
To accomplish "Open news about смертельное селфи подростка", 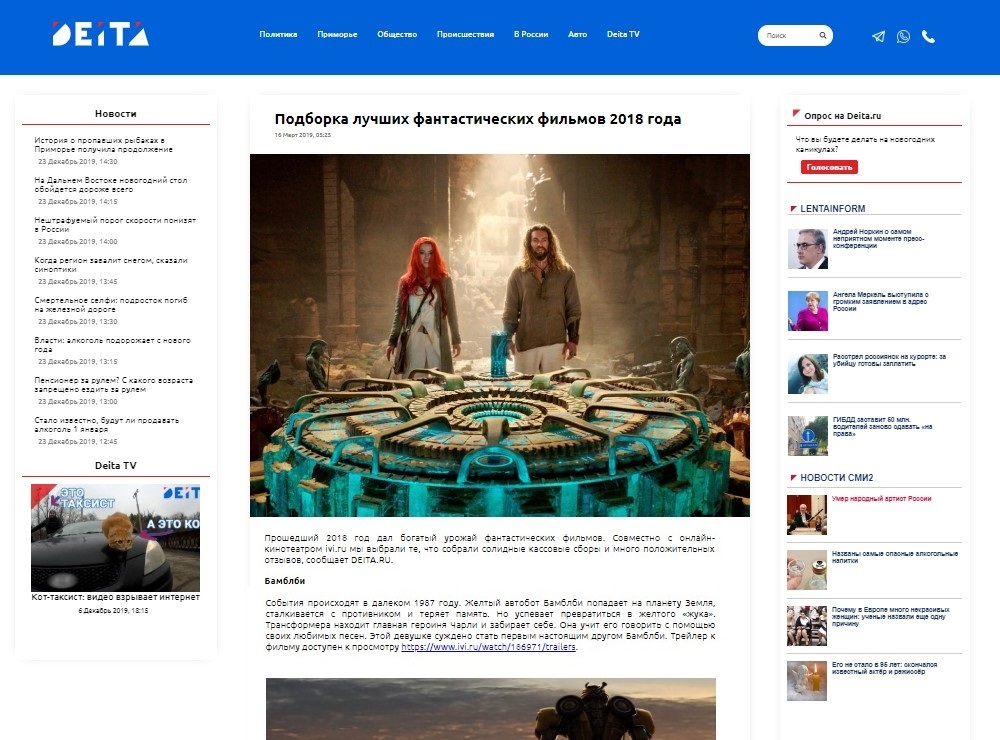I will coord(111,305).
